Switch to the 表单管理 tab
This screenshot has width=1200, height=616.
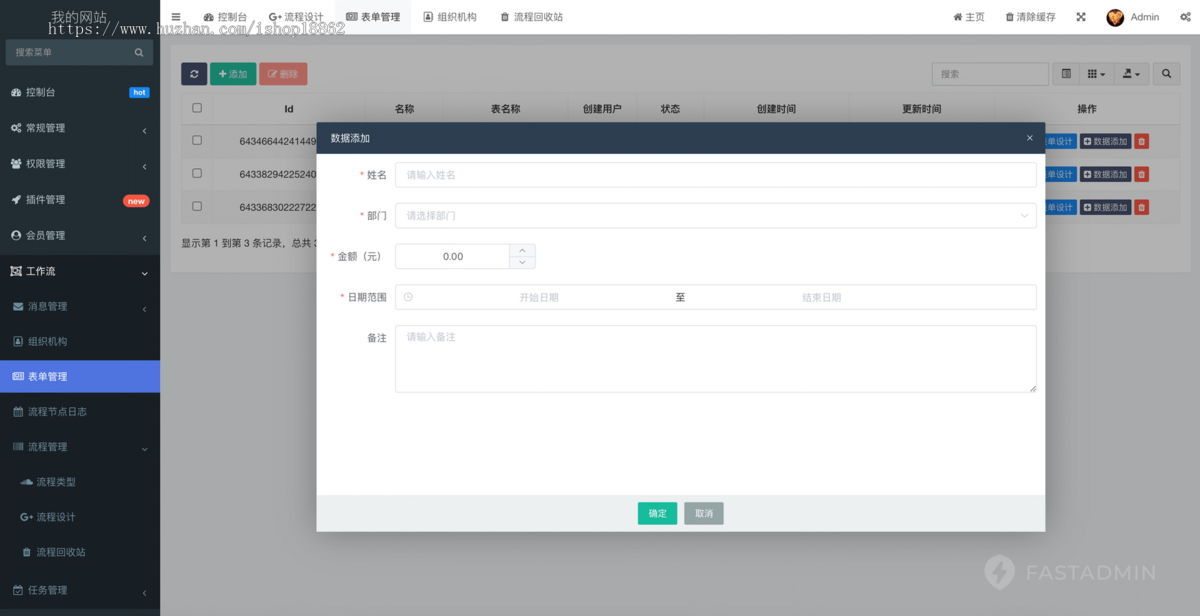coord(373,16)
